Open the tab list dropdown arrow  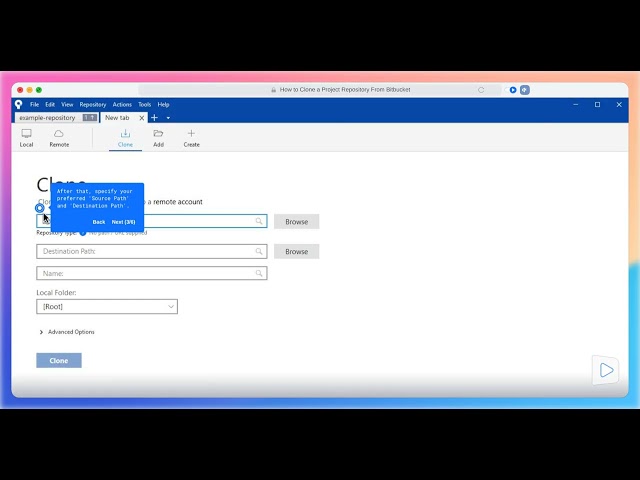pos(168,118)
